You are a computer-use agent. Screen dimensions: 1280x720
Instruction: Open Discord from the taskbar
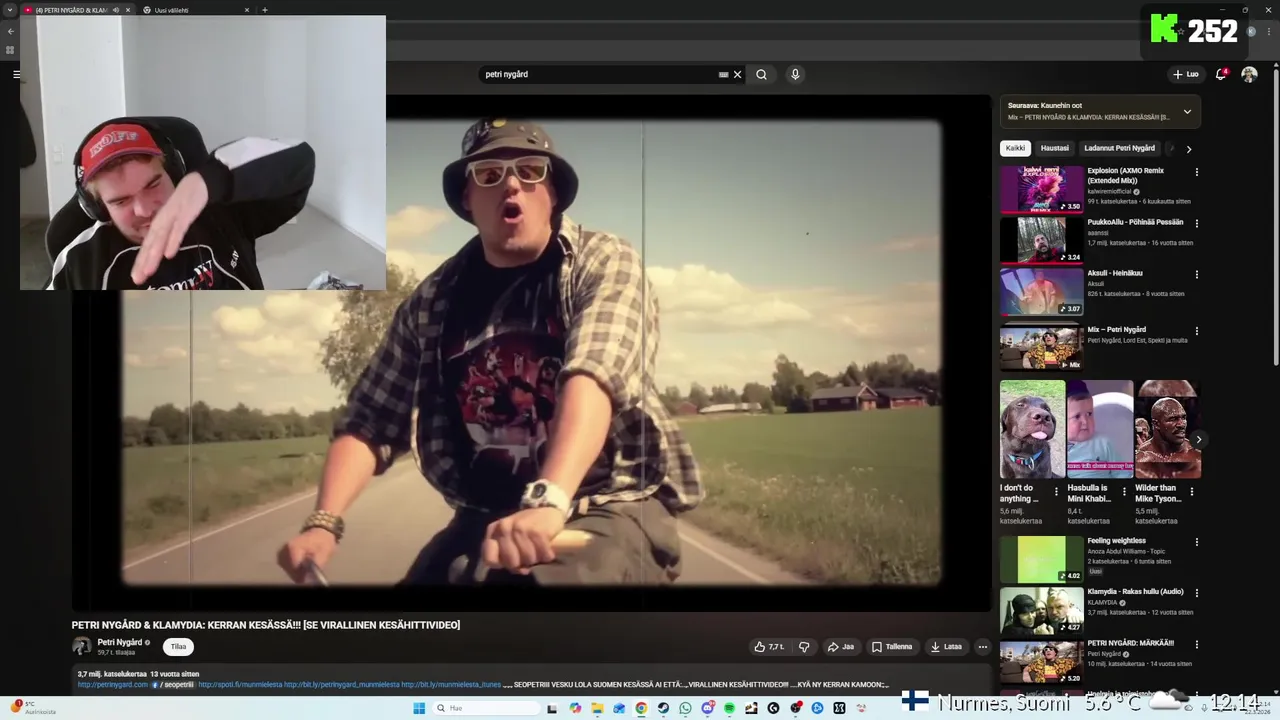click(707, 708)
